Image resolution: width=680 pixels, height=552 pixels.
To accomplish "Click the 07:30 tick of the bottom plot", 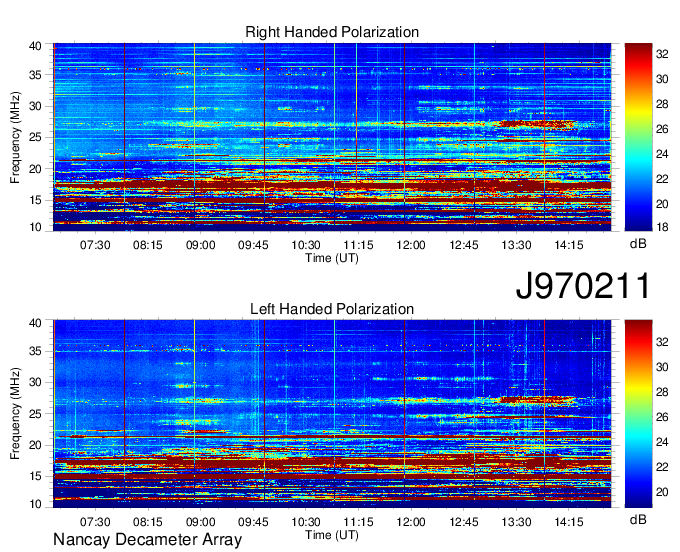I will (x=95, y=522).
